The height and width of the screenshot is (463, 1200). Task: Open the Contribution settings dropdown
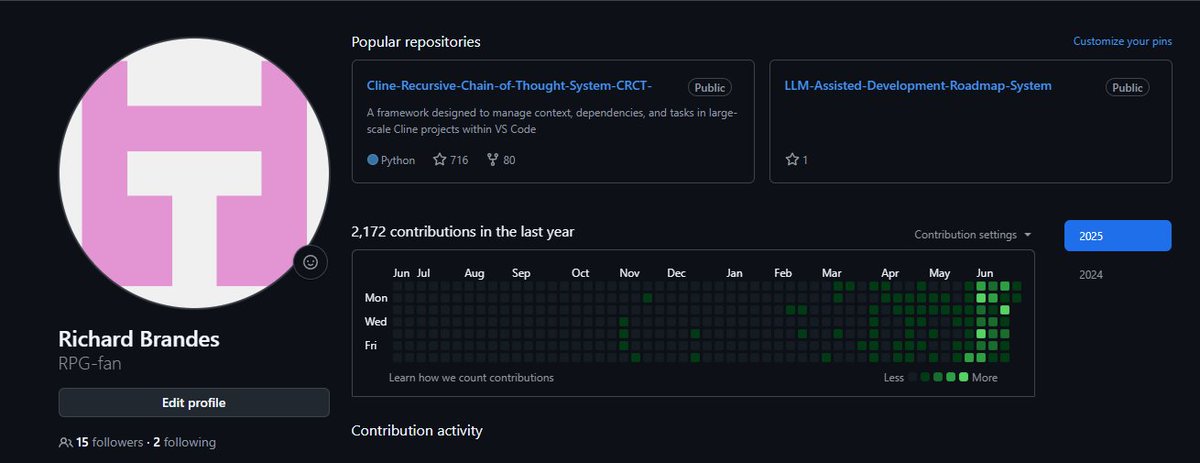coord(973,235)
